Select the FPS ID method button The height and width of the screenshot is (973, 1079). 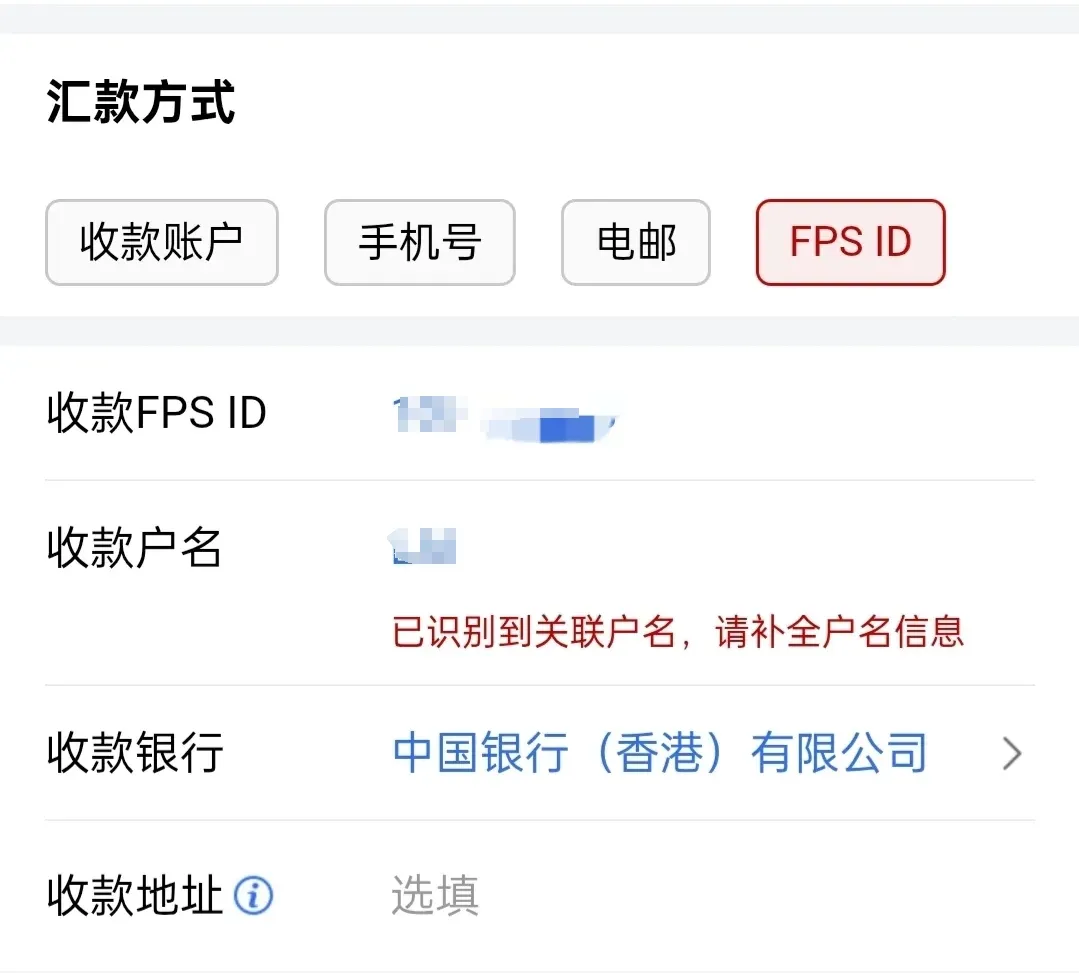(x=850, y=243)
